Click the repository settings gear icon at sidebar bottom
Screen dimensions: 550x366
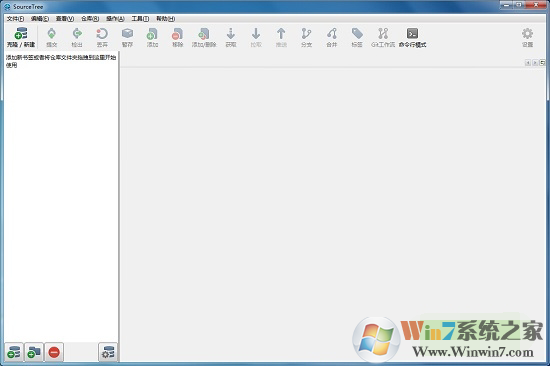(x=108, y=352)
